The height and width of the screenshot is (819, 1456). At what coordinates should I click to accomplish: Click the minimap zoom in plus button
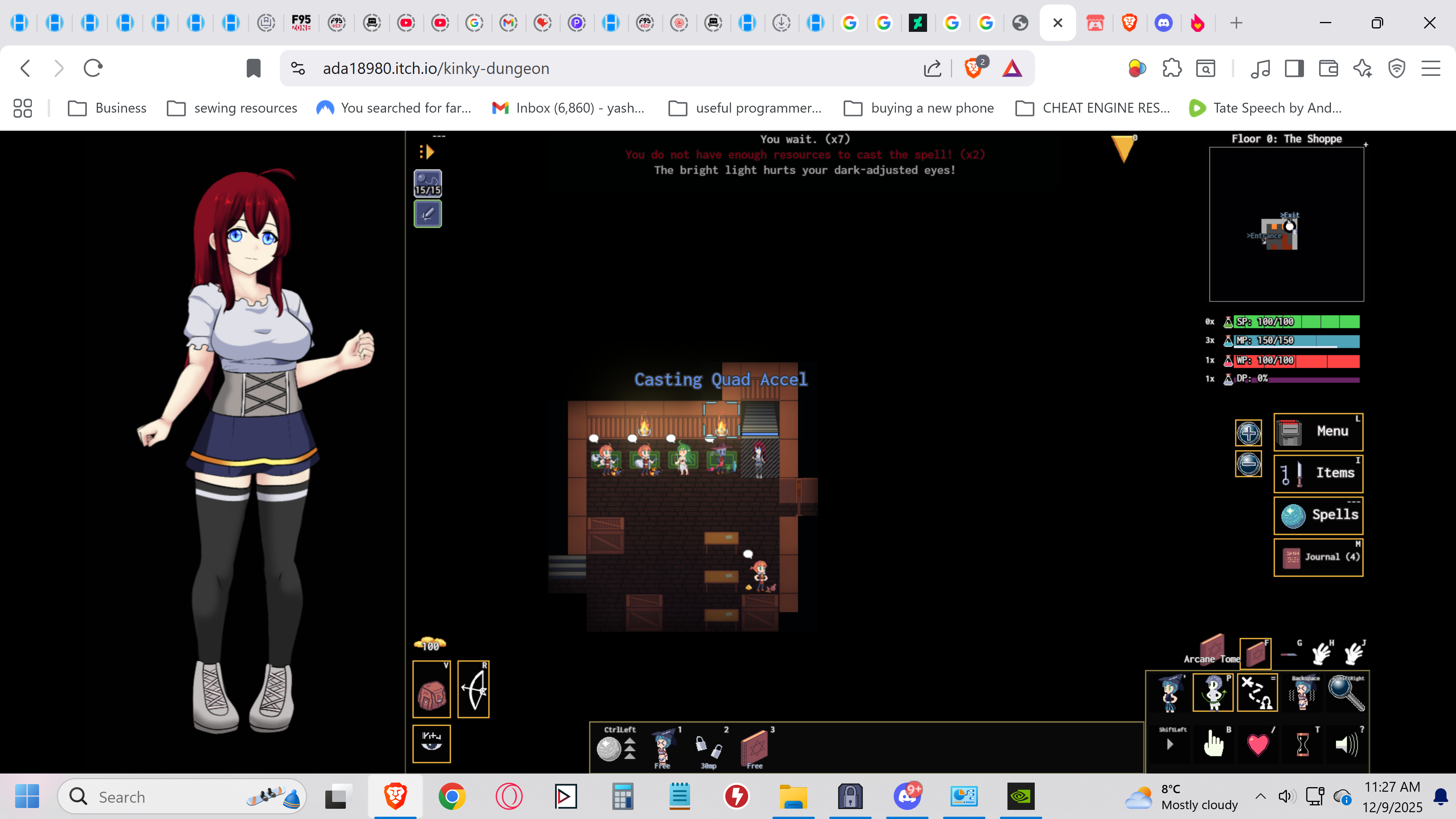coord(1248,433)
